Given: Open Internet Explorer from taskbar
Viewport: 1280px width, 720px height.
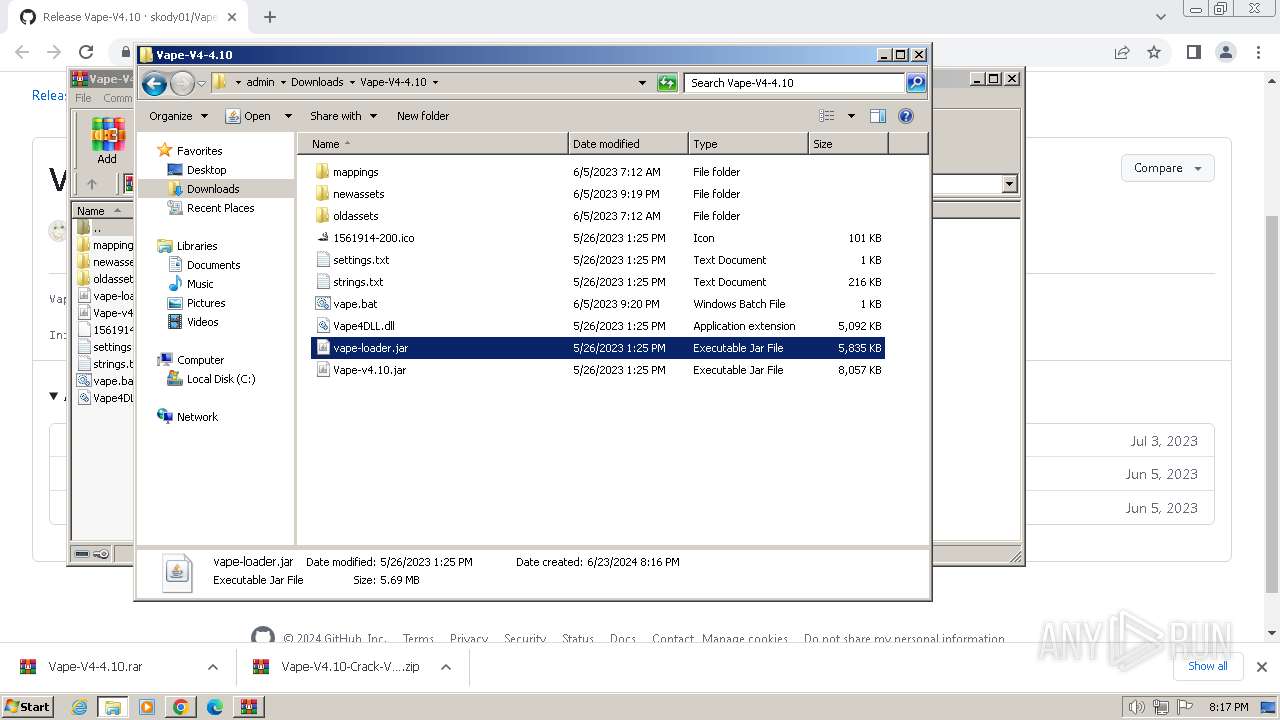Looking at the screenshot, I should point(79,707).
